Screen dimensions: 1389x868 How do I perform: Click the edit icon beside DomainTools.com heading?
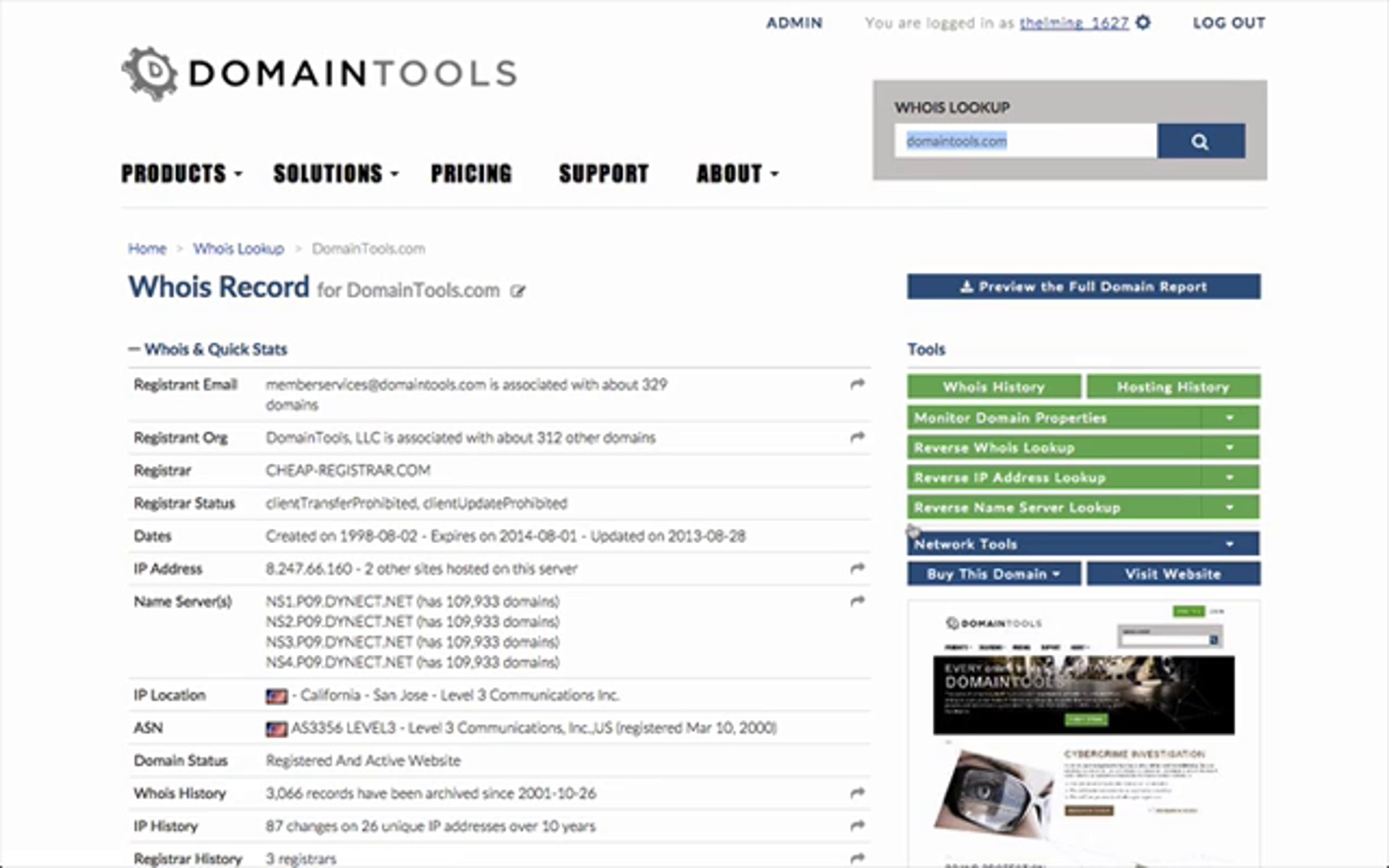click(x=517, y=291)
